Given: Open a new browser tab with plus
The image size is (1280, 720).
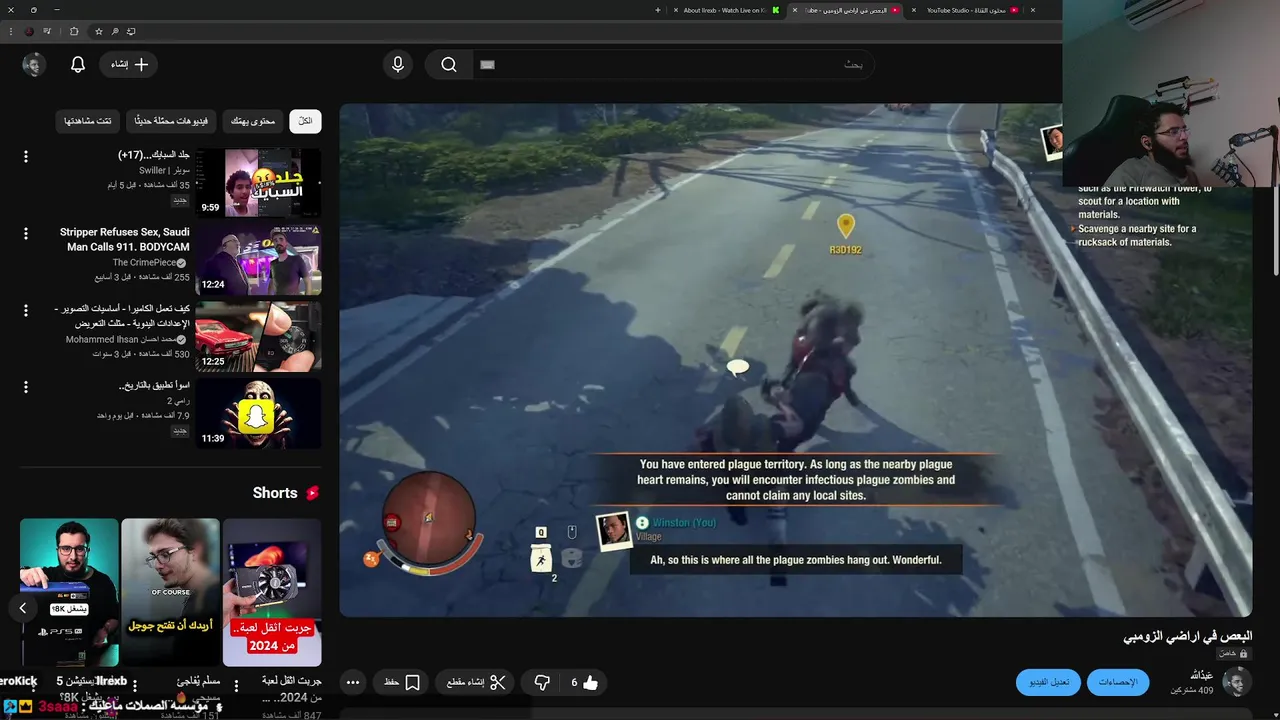Looking at the screenshot, I should pos(657,10).
